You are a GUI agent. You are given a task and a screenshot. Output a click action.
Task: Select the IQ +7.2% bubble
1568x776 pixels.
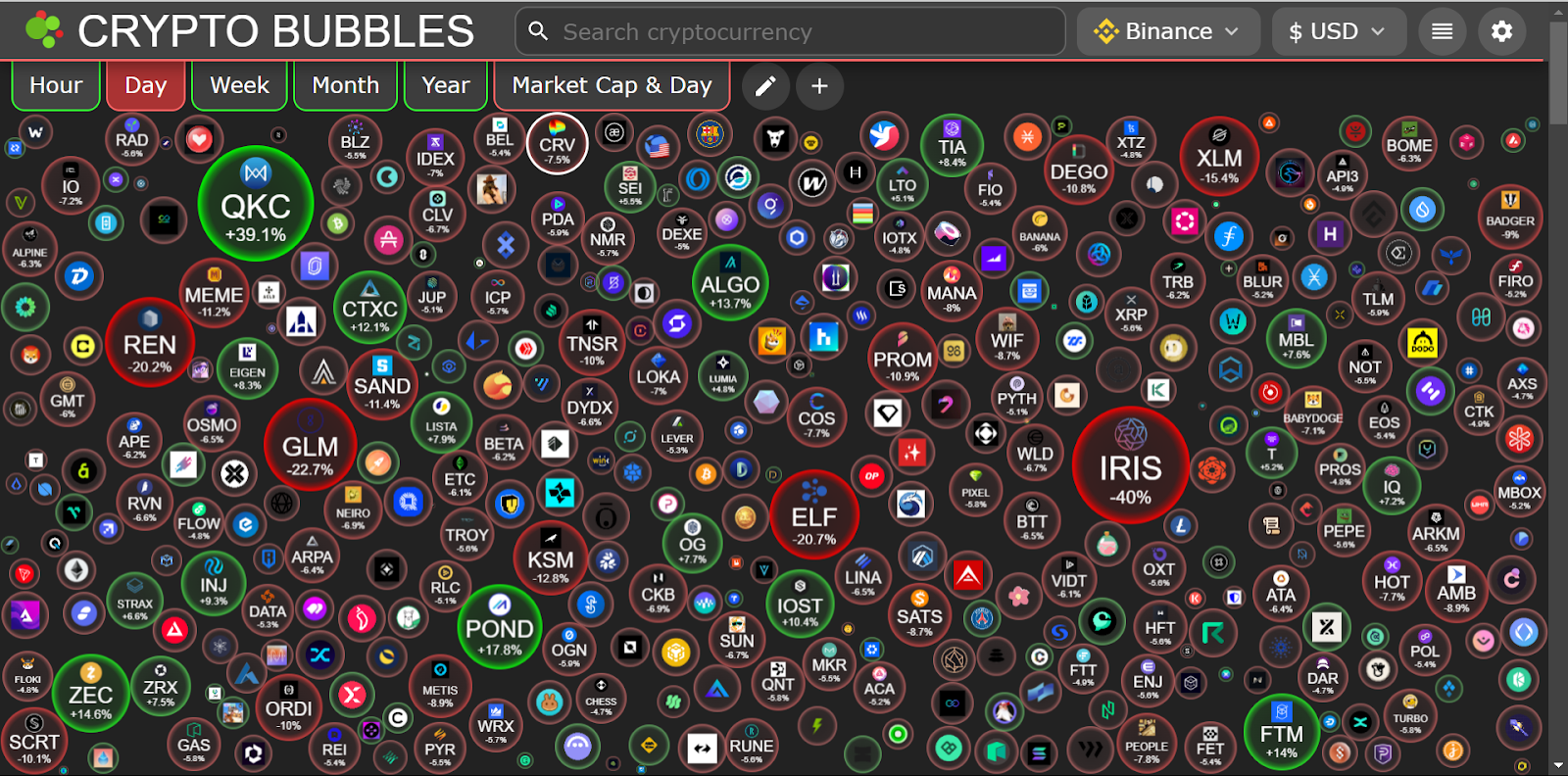[x=1392, y=486]
